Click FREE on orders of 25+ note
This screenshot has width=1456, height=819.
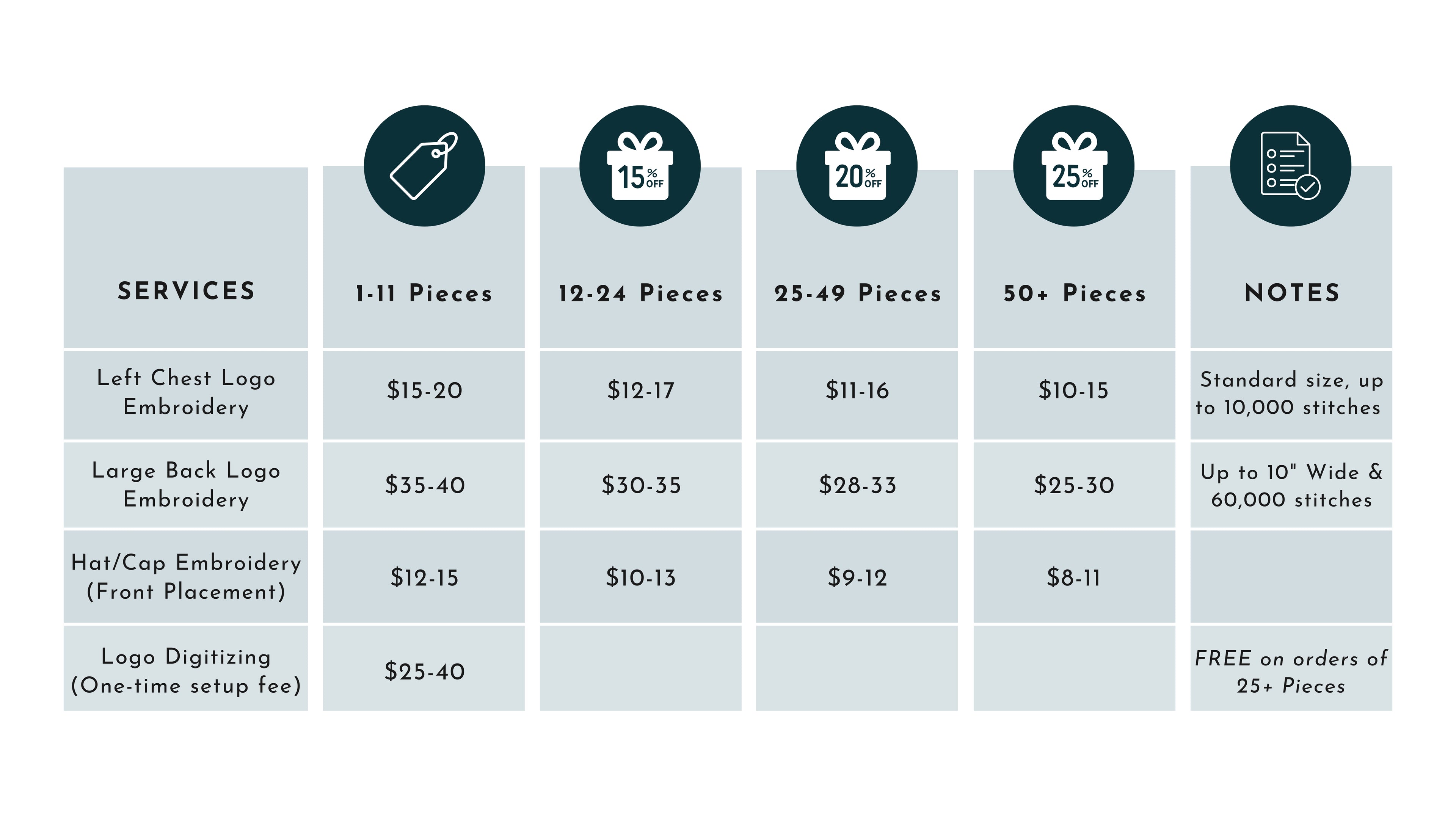tap(1291, 672)
